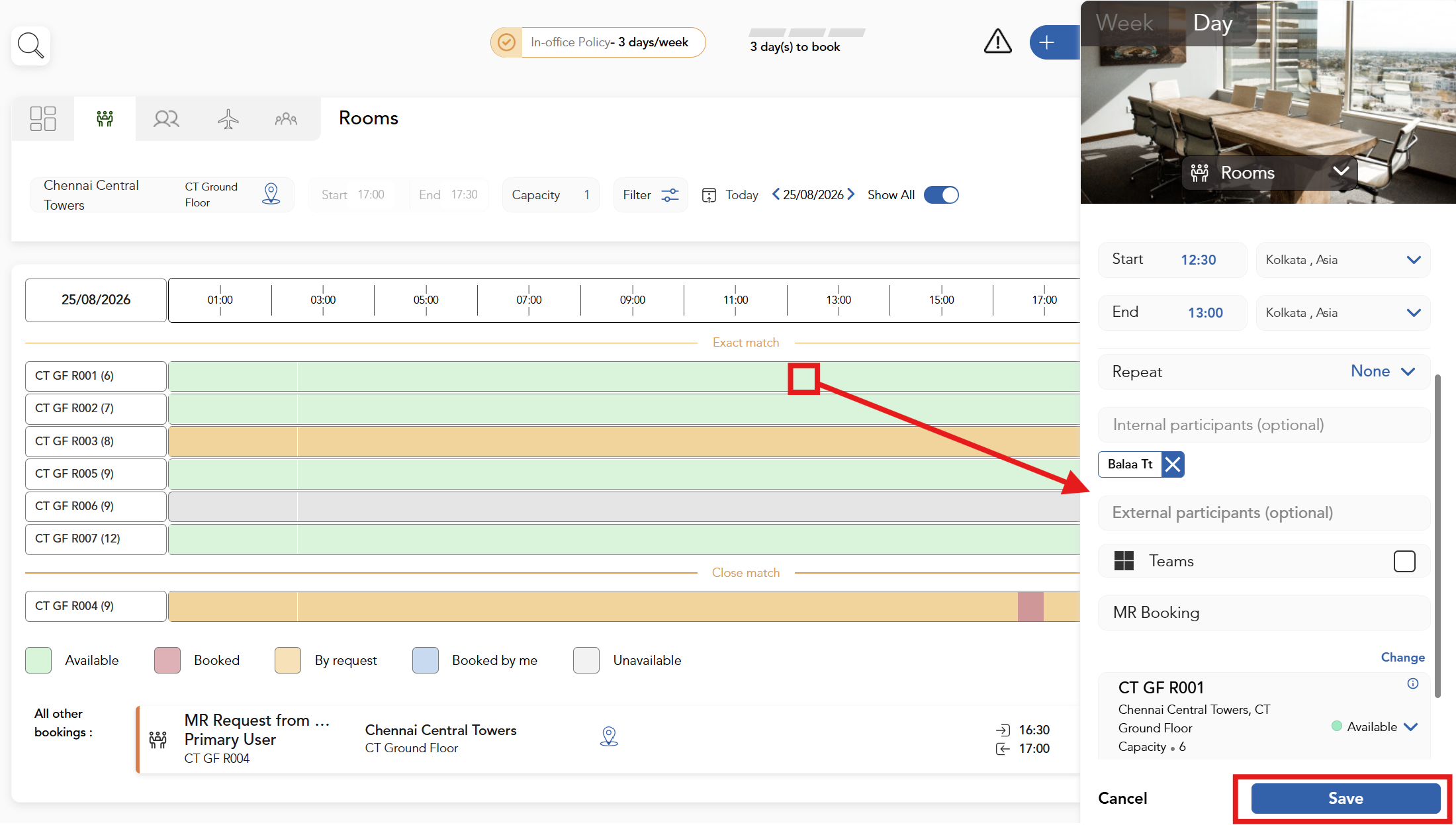This screenshot has height=825, width=1456.
Task: Click the Today calendar icon
Action: 709,195
